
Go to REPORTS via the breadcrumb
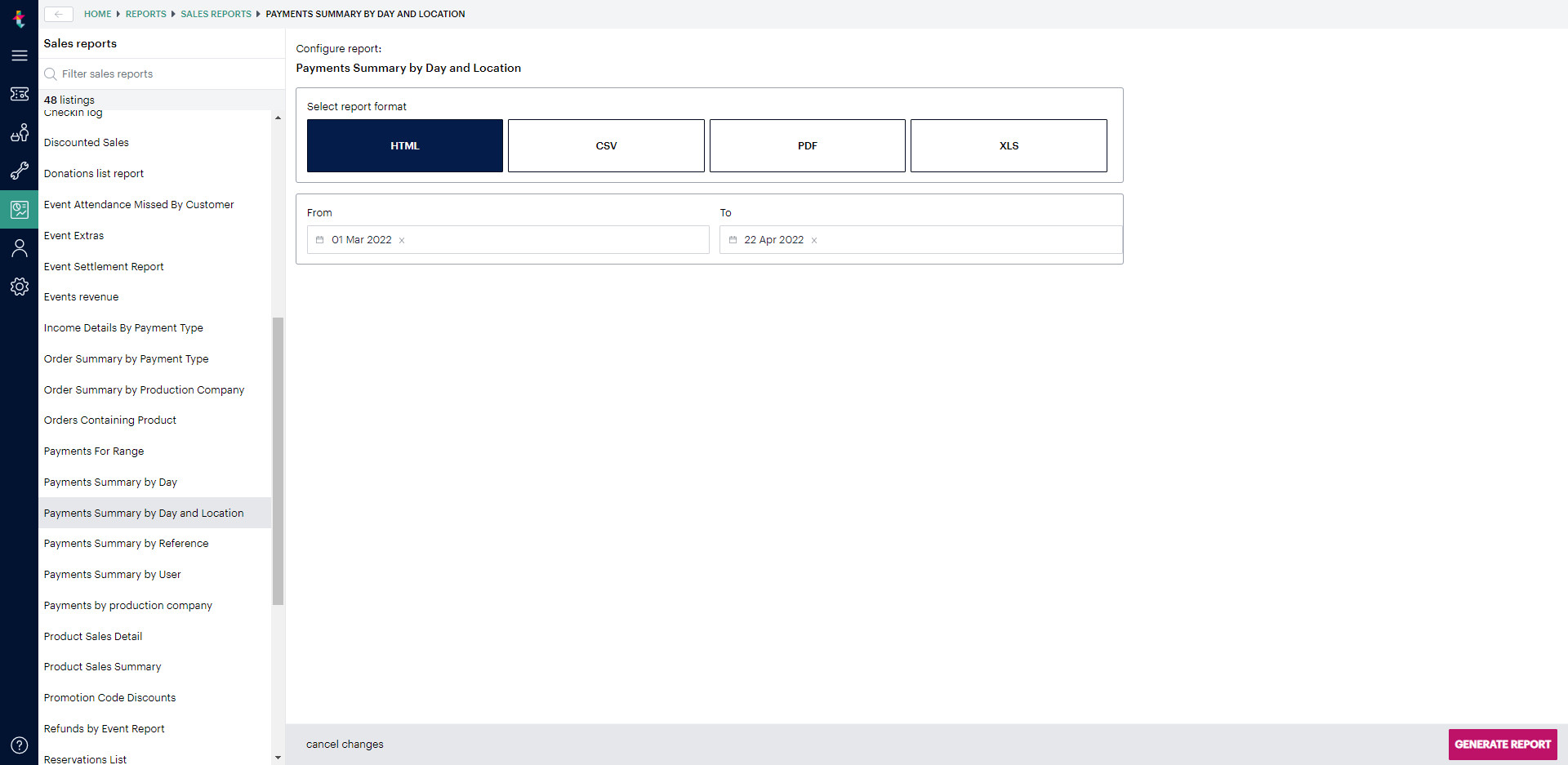(x=145, y=14)
